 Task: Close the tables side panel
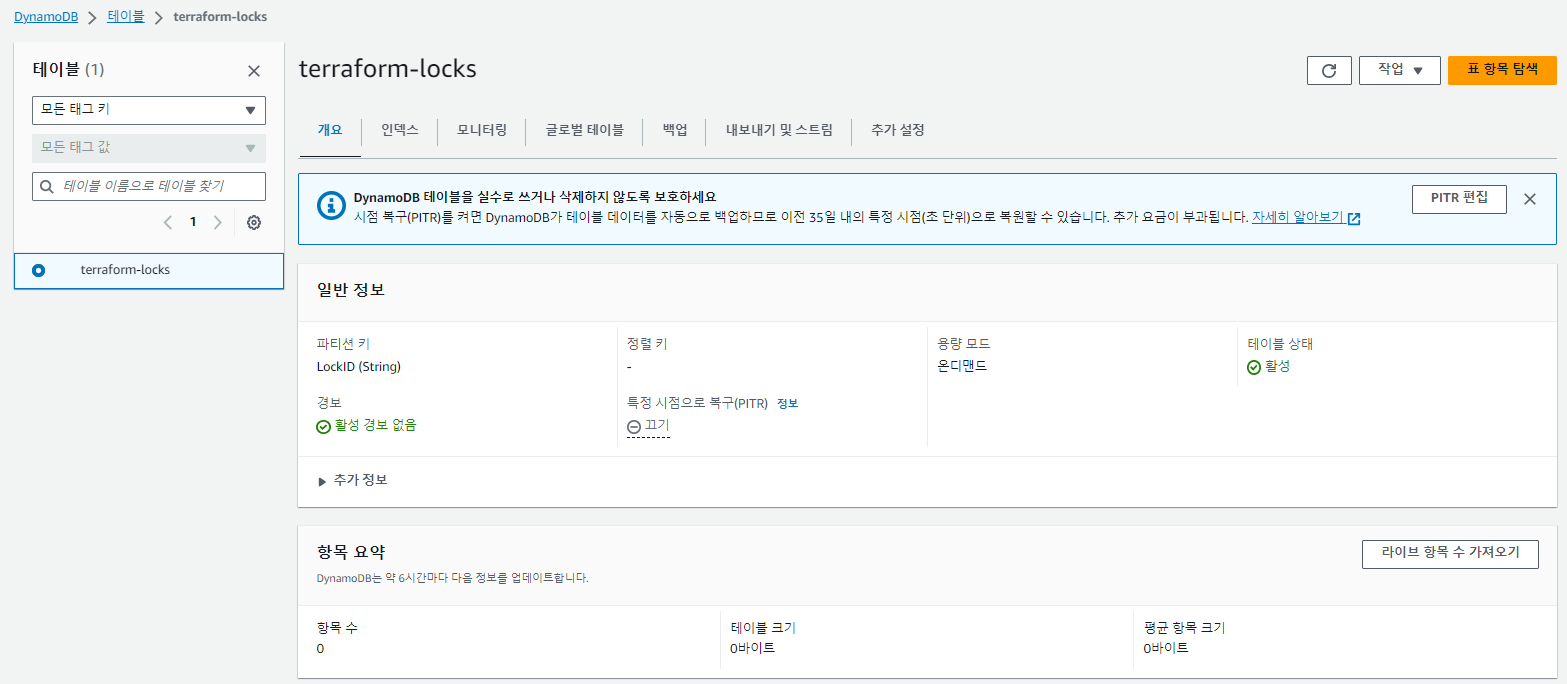coord(254,71)
